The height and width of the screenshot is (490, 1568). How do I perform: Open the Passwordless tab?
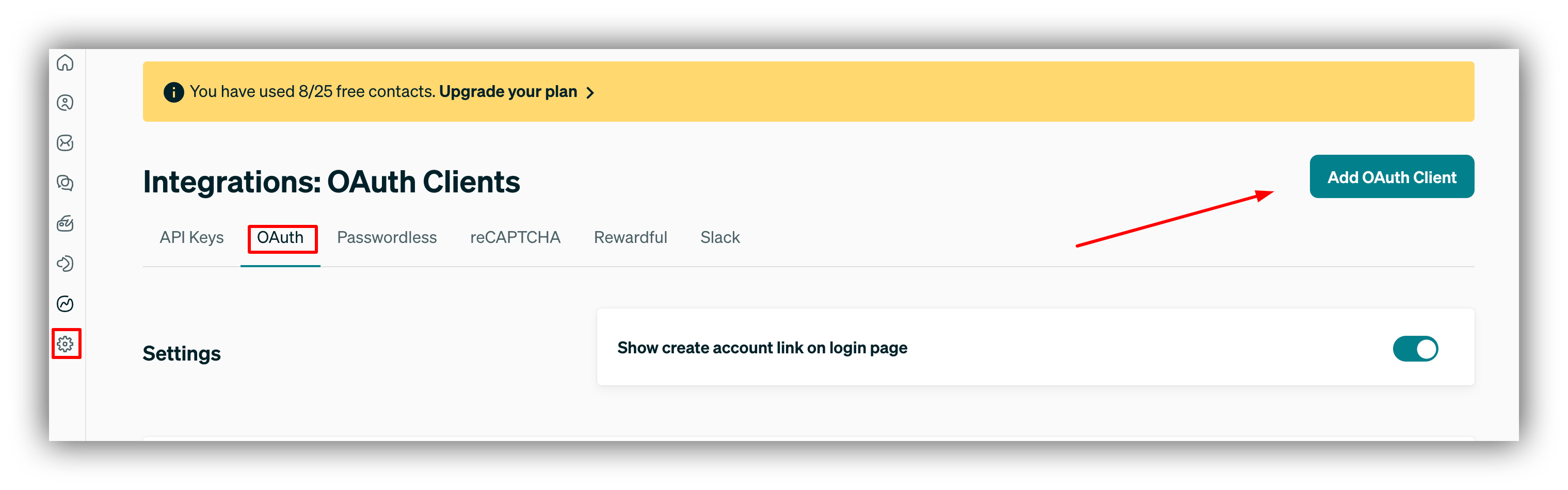pyautogui.click(x=387, y=237)
